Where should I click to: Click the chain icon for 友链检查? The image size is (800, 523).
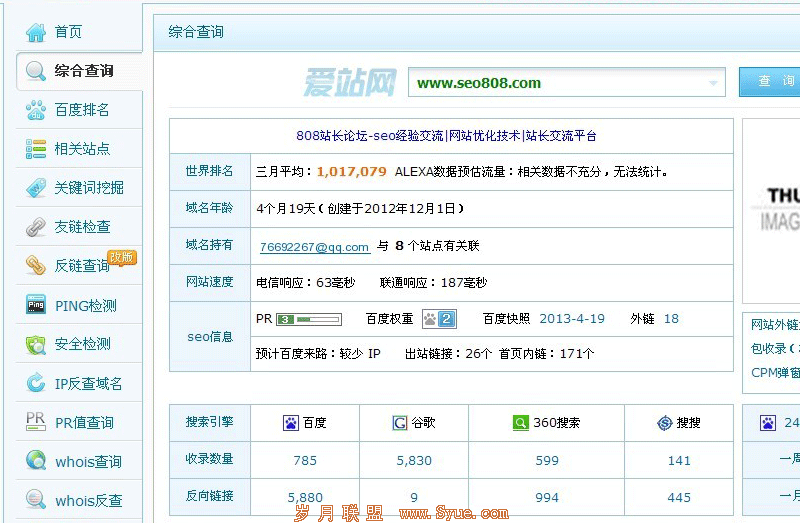click(x=36, y=227)
